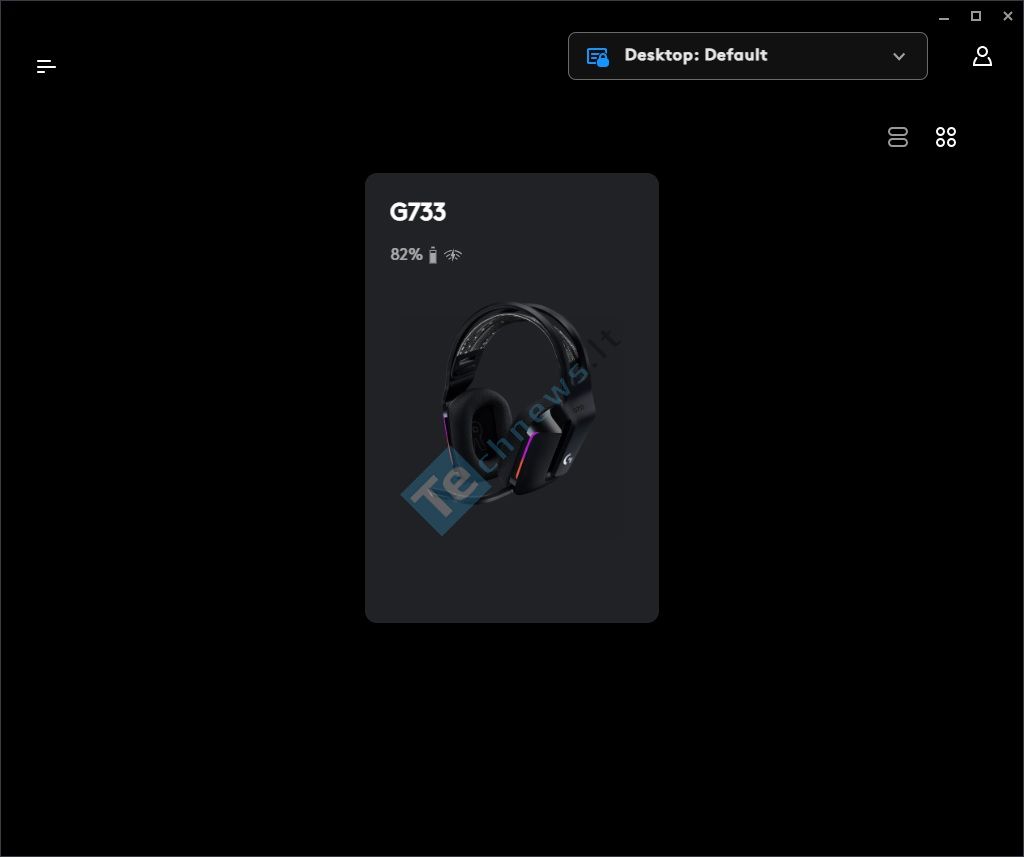
Task: Open the hamburger navigation menu
Action: point(46,66)
